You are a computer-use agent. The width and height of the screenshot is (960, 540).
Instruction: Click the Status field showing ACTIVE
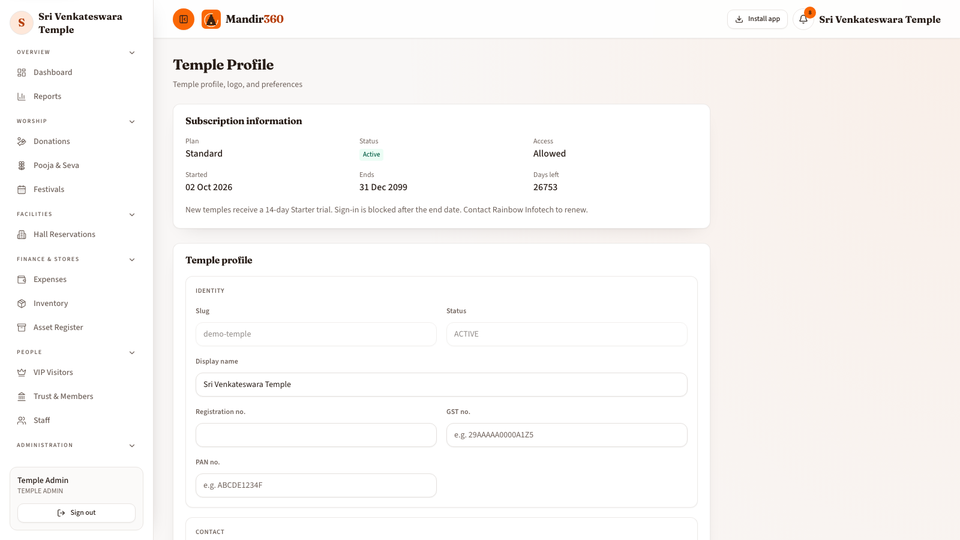pos(567,334)
